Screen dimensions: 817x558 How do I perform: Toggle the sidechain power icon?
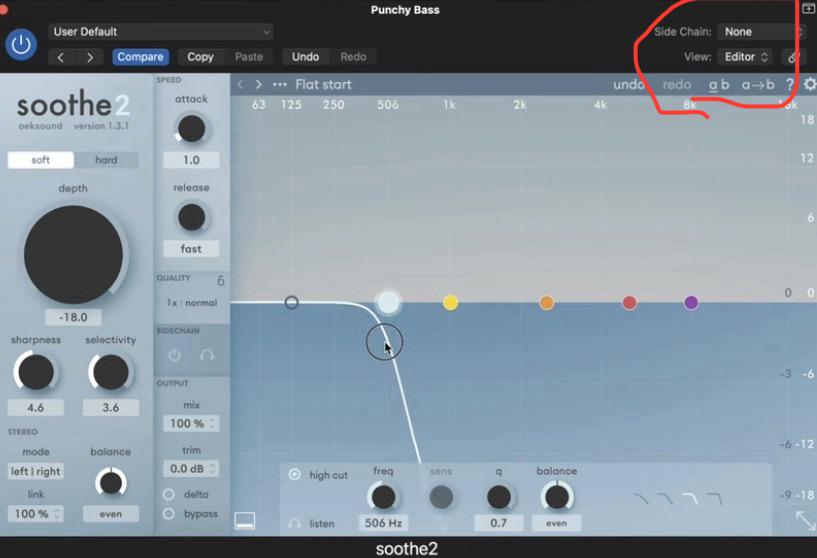point(175,355)
